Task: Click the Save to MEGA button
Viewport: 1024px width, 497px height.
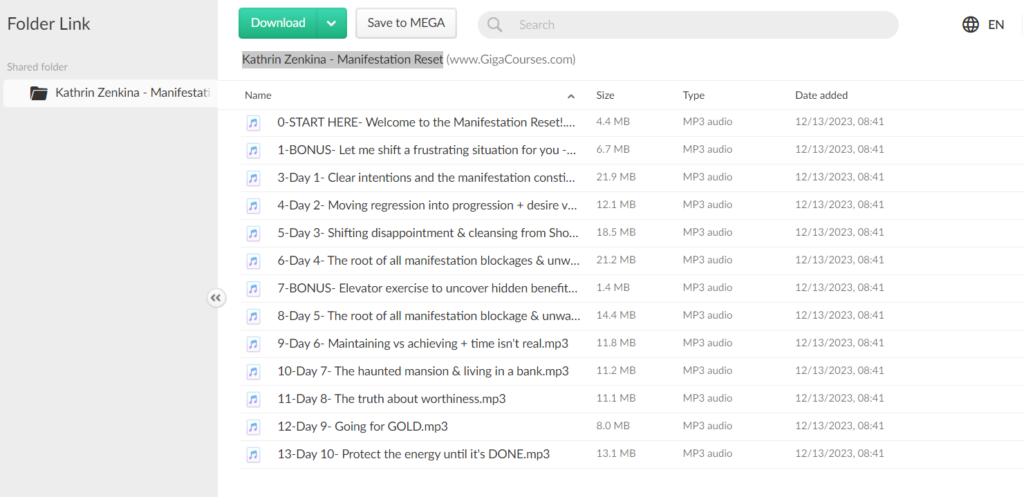Action: (406, 23)
